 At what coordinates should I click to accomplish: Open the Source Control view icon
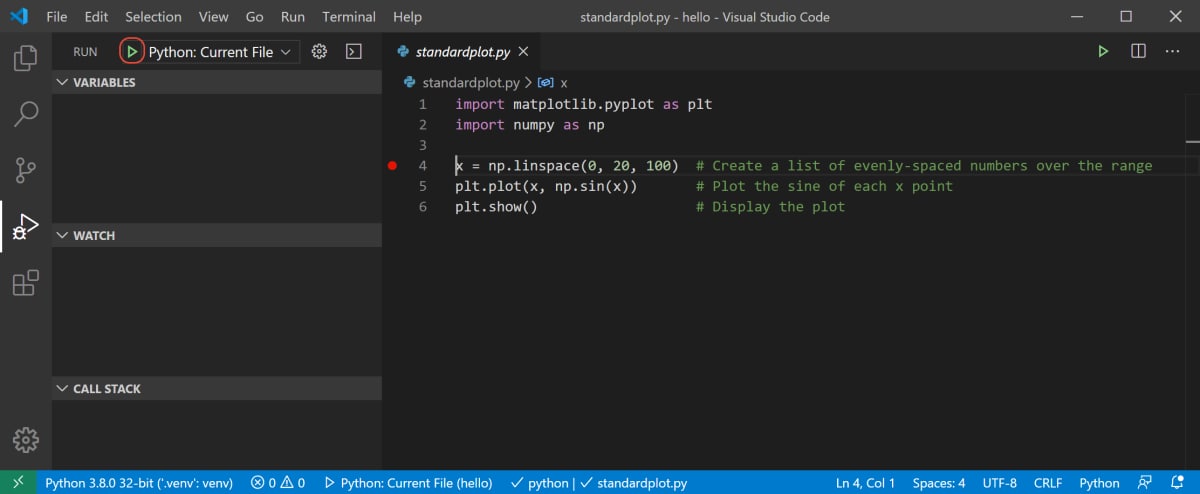25,170
